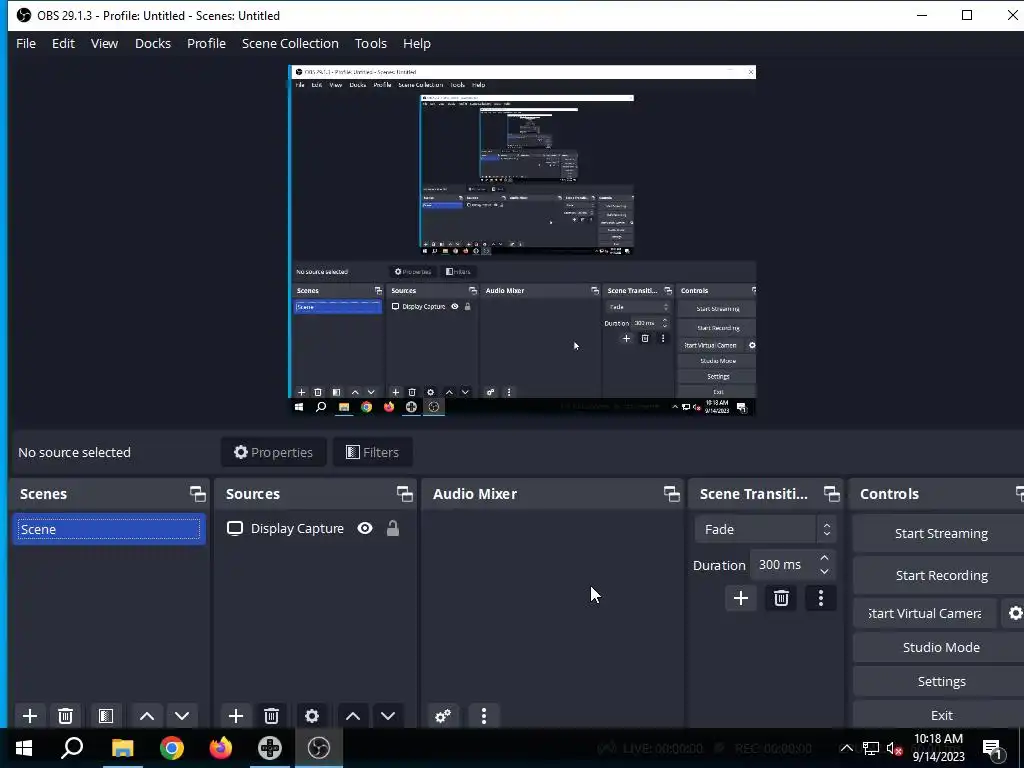Open Windows Start menu
1024x768 pixels.
tap(24, 748)
